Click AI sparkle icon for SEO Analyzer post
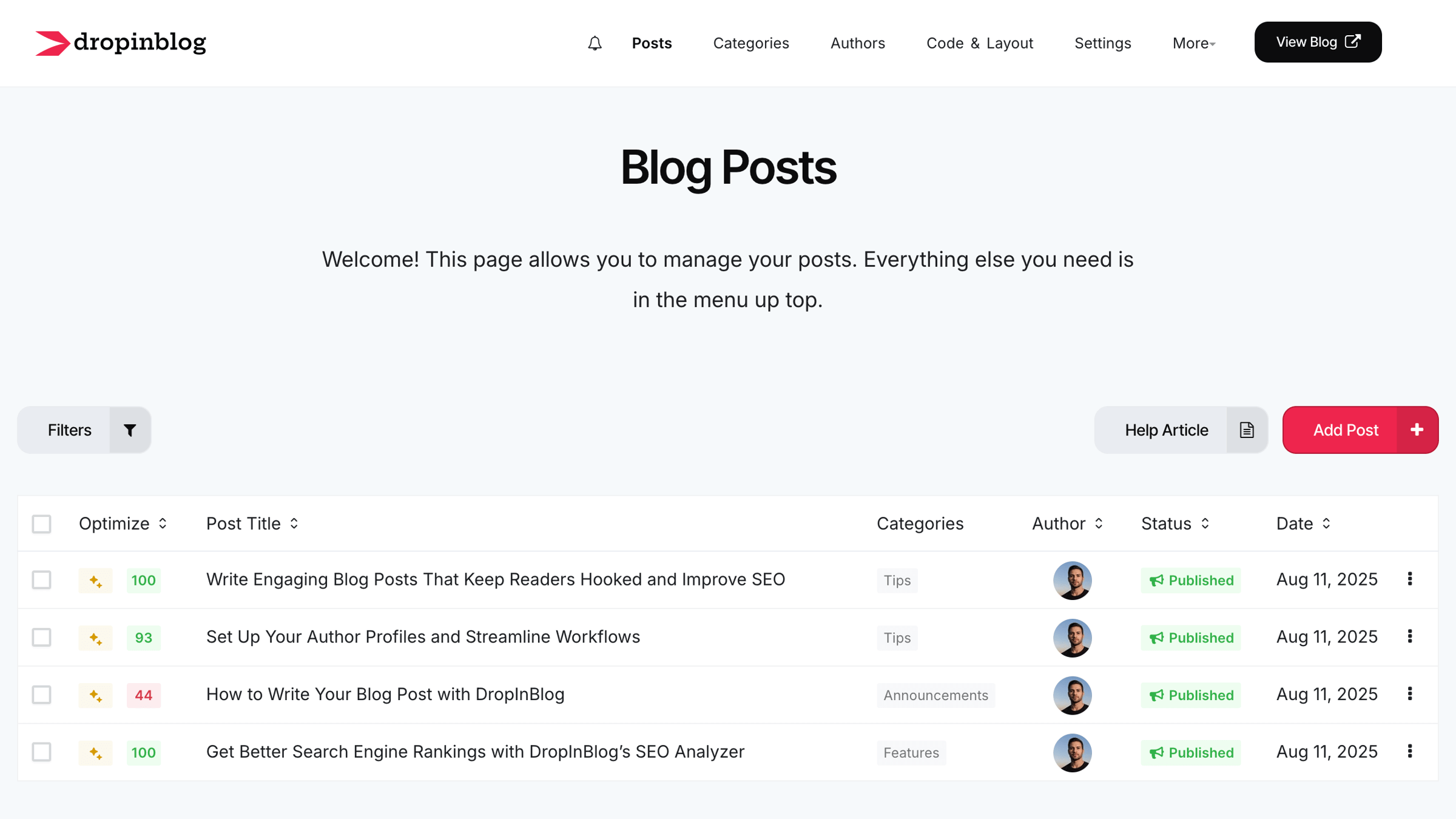 [x=95, y=753]
